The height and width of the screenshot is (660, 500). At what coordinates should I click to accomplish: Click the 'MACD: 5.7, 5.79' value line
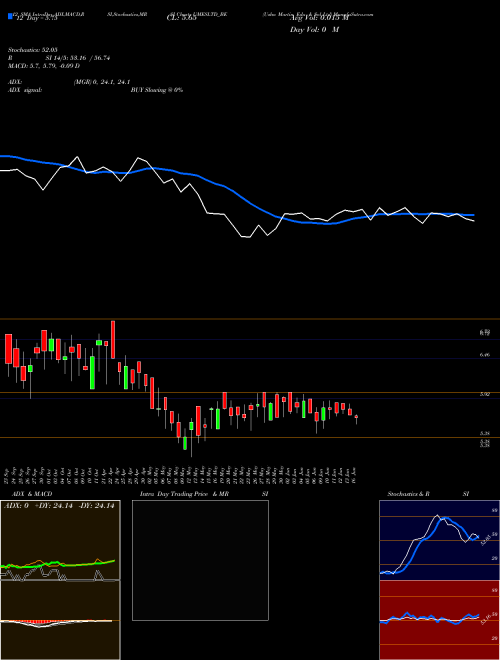click(x=44, y=66)
